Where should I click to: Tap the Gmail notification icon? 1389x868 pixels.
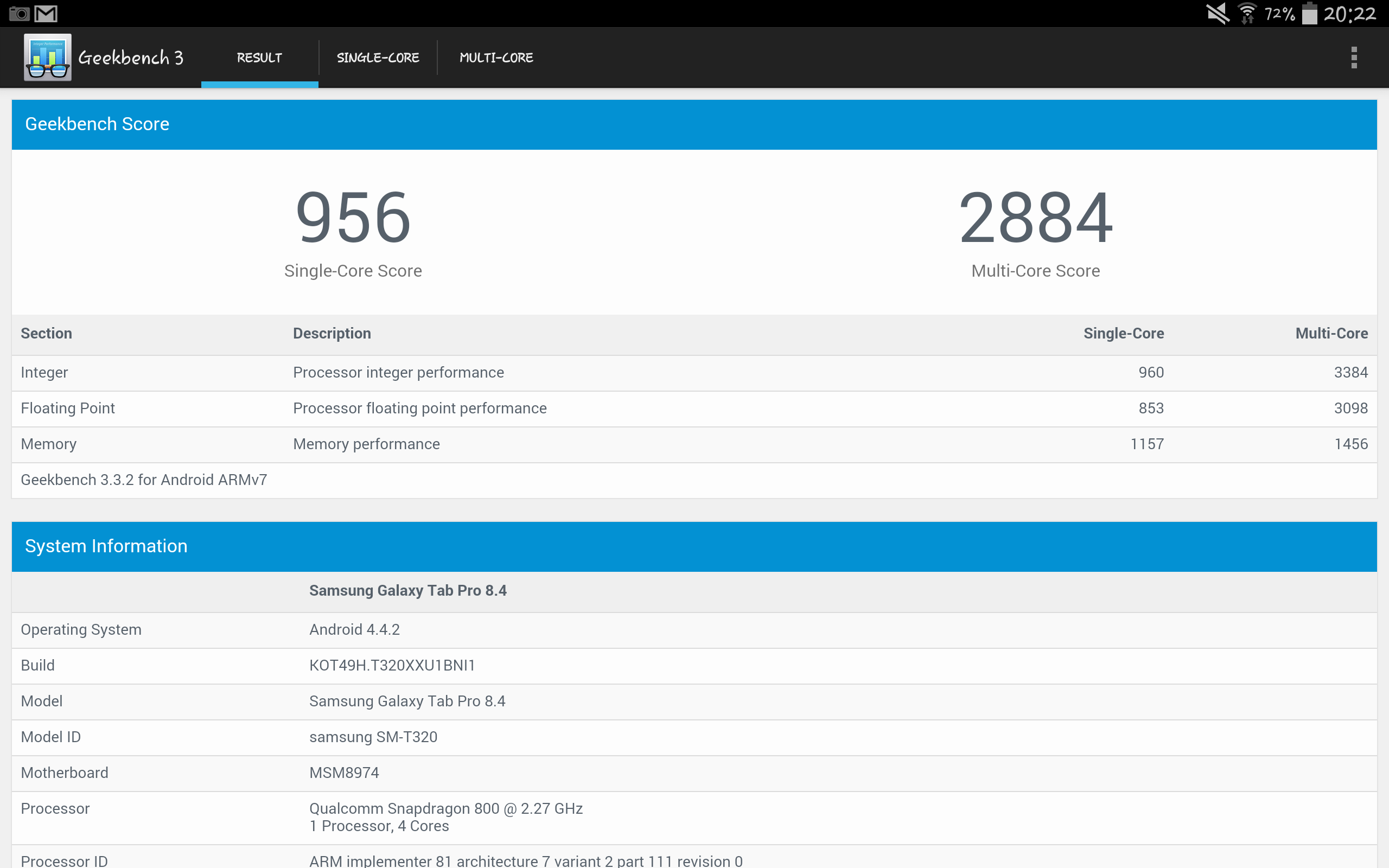46,13
